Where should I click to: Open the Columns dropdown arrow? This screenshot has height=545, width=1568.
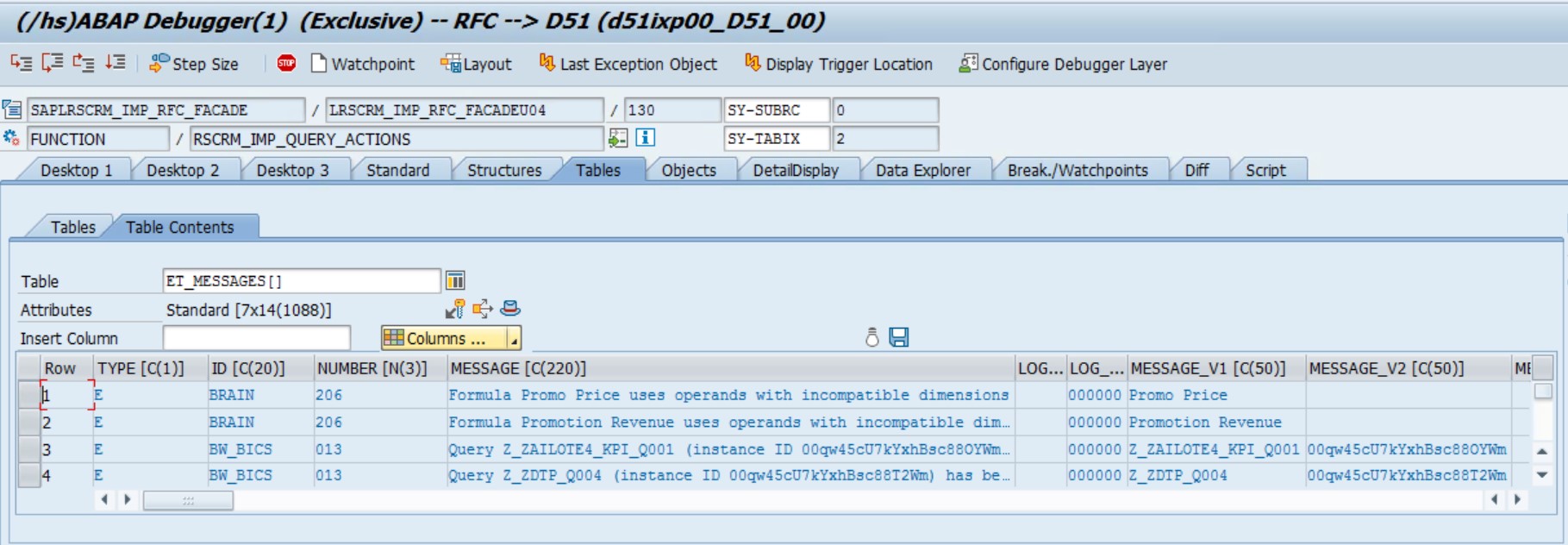point(514,339)
